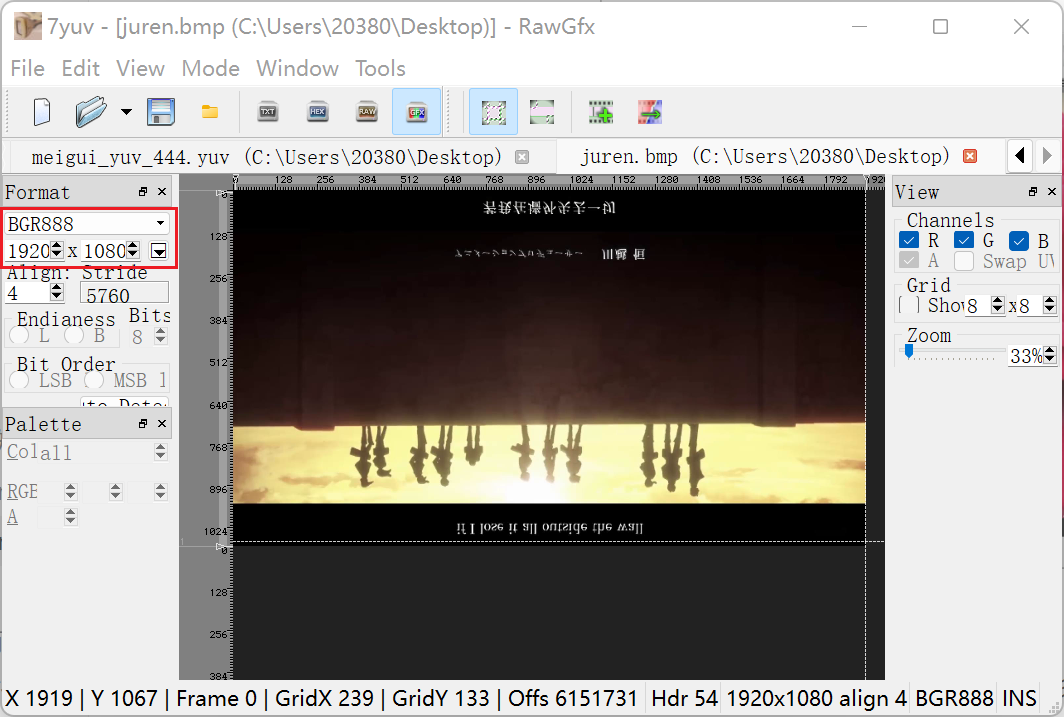This screenshot has width=1064, height=717.
Task: Open a file using the folder icon
Action: tap(91, 112)
